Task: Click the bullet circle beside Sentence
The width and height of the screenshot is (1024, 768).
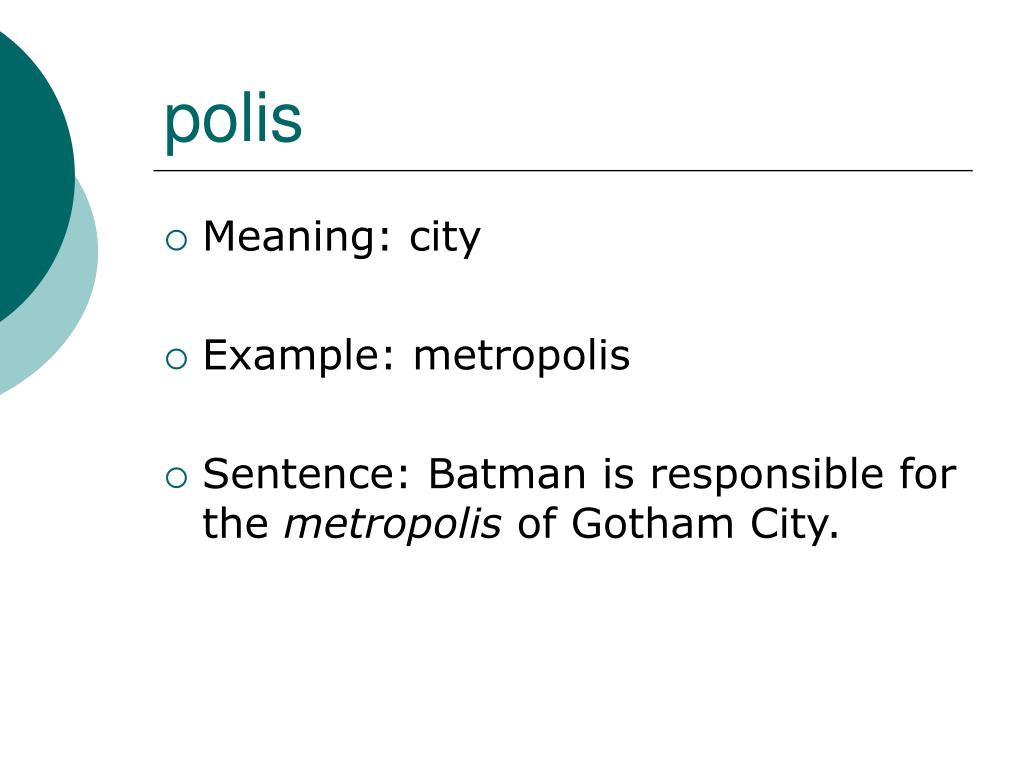Action: [x=176, y=479]
